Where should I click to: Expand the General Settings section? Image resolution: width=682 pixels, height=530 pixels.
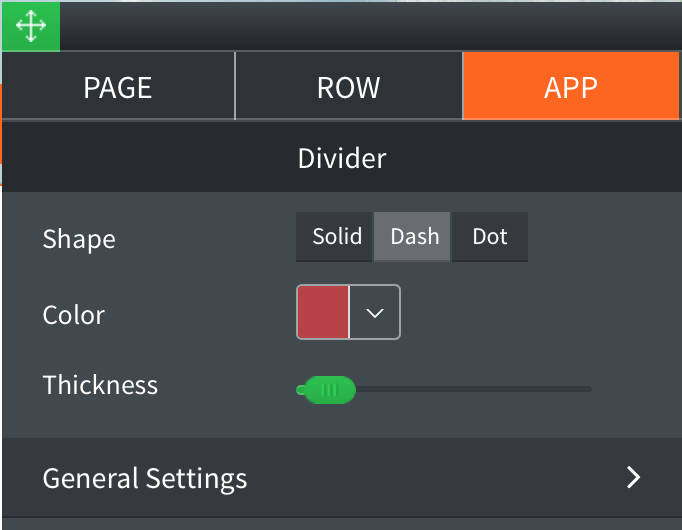pos(342,477)
